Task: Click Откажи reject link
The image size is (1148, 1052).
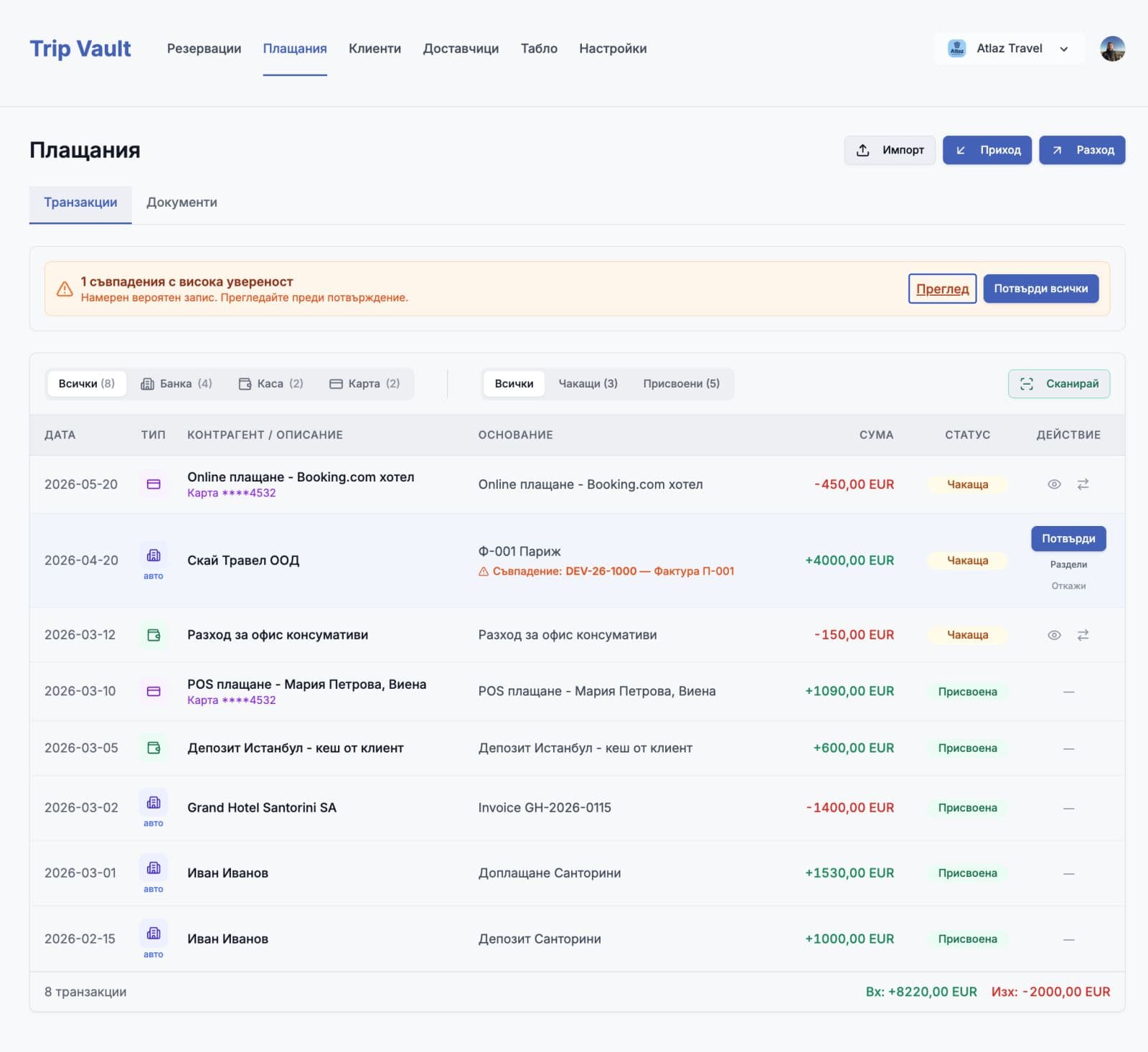Action: 1068,586
